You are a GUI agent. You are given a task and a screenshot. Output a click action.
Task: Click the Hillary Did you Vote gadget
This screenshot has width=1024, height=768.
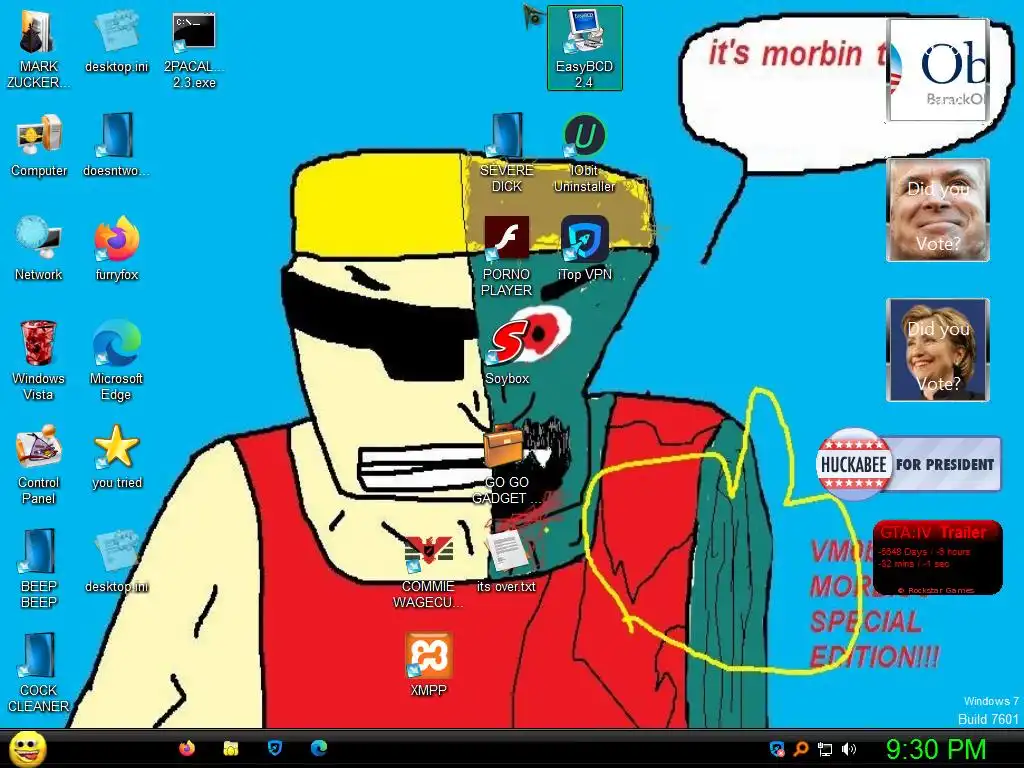(x=938, y=350)
